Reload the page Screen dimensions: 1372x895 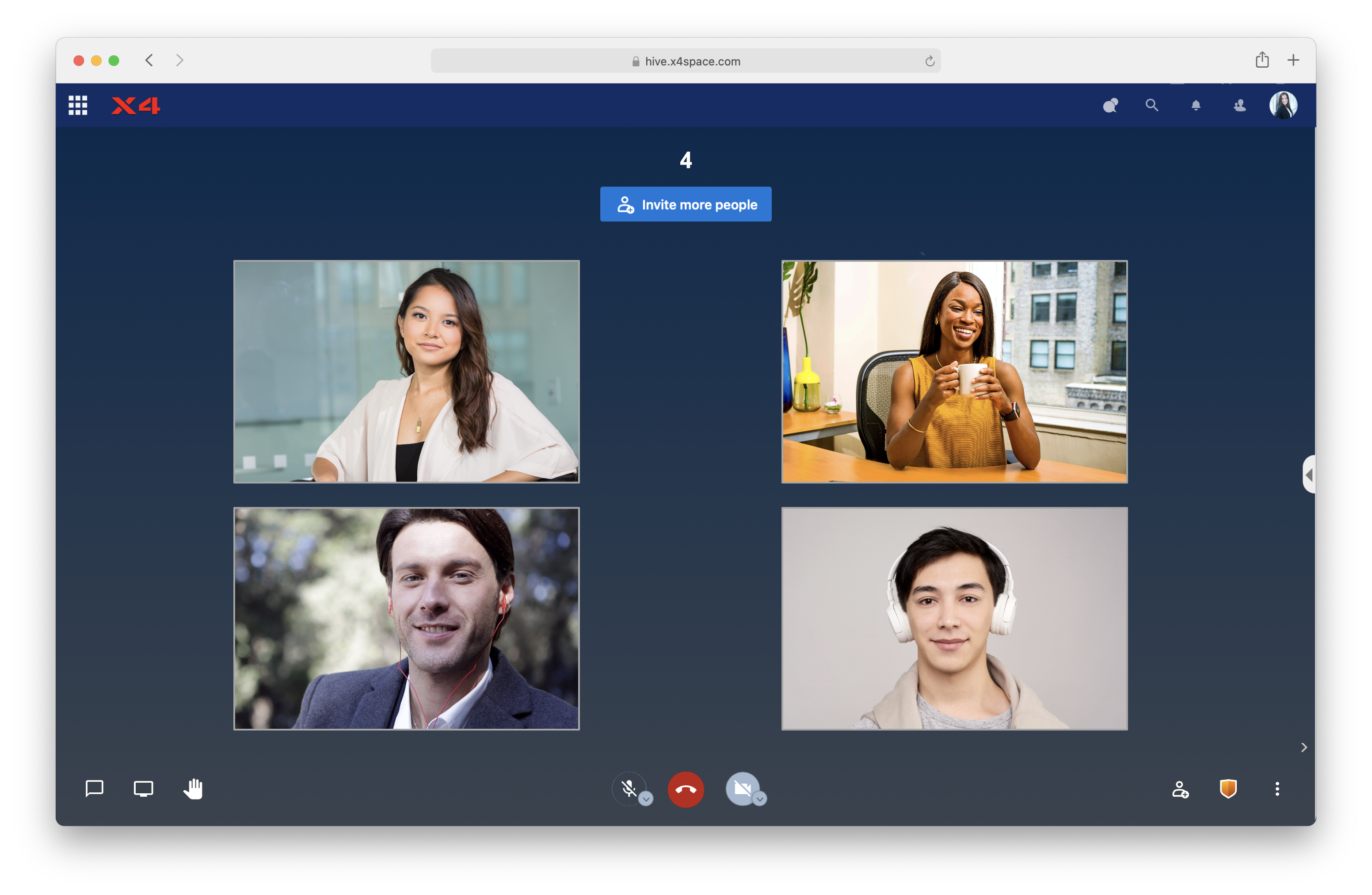click(x=929, y=61)
